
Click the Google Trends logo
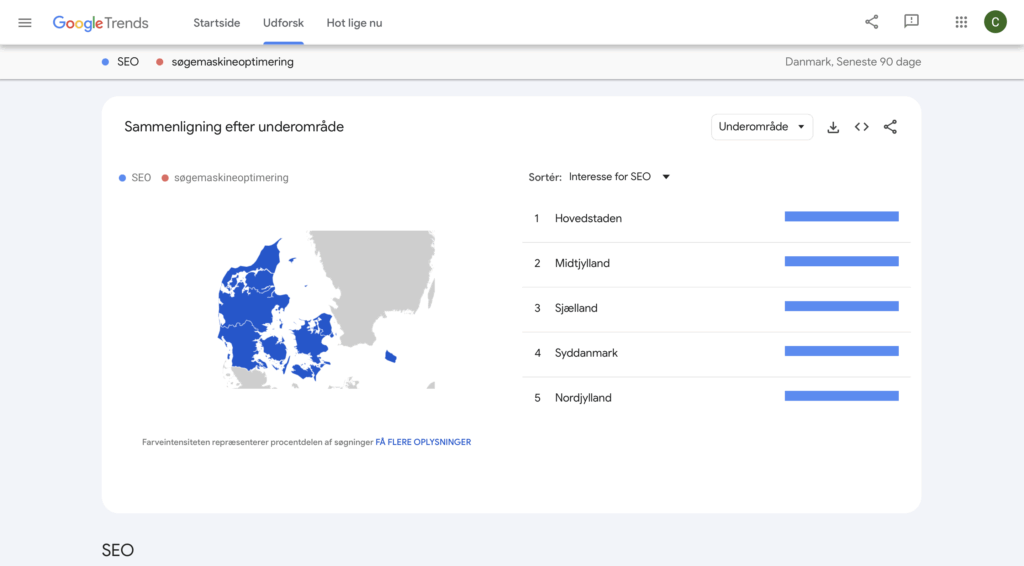[100, 23]
